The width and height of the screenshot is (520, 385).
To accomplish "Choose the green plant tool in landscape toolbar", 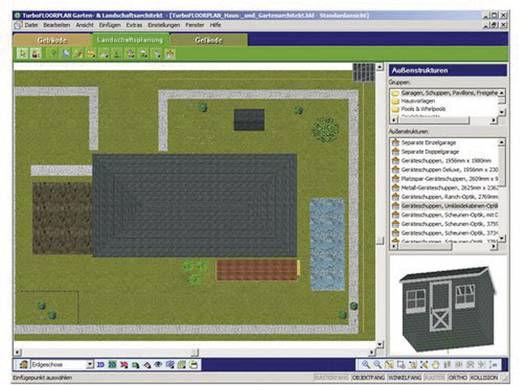I will coord(53,53).
